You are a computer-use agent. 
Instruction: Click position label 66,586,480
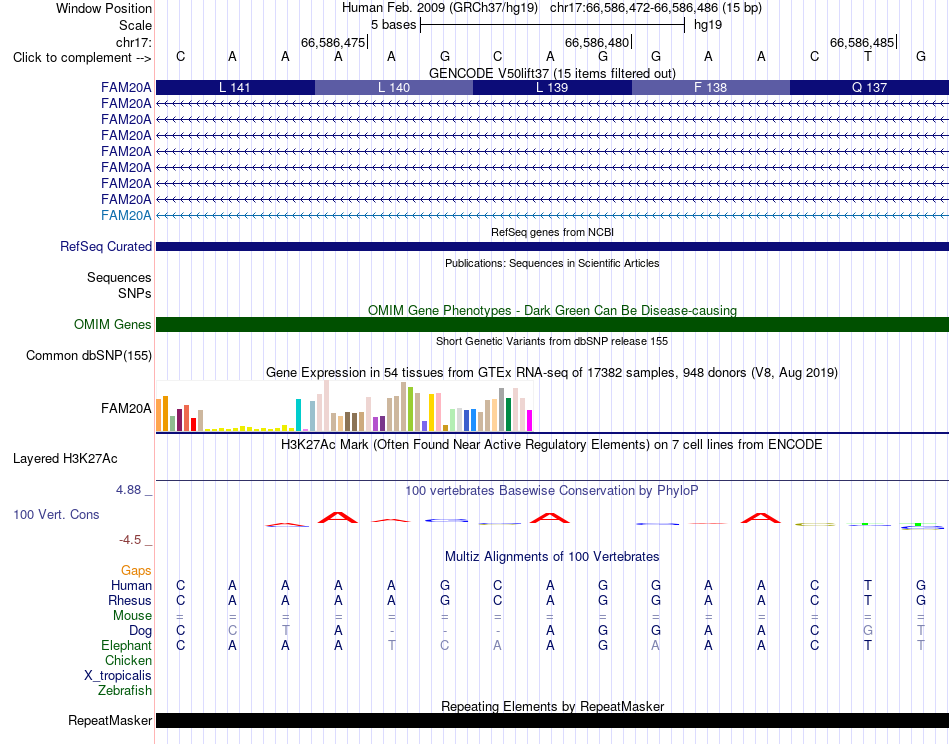(x=597, y=42)
